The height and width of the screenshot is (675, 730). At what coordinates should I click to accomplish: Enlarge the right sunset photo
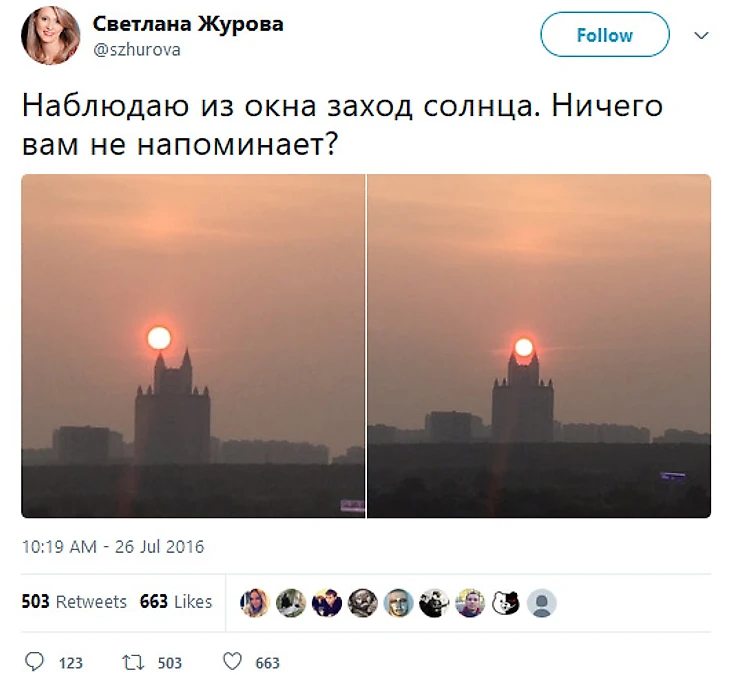(539, 346)
